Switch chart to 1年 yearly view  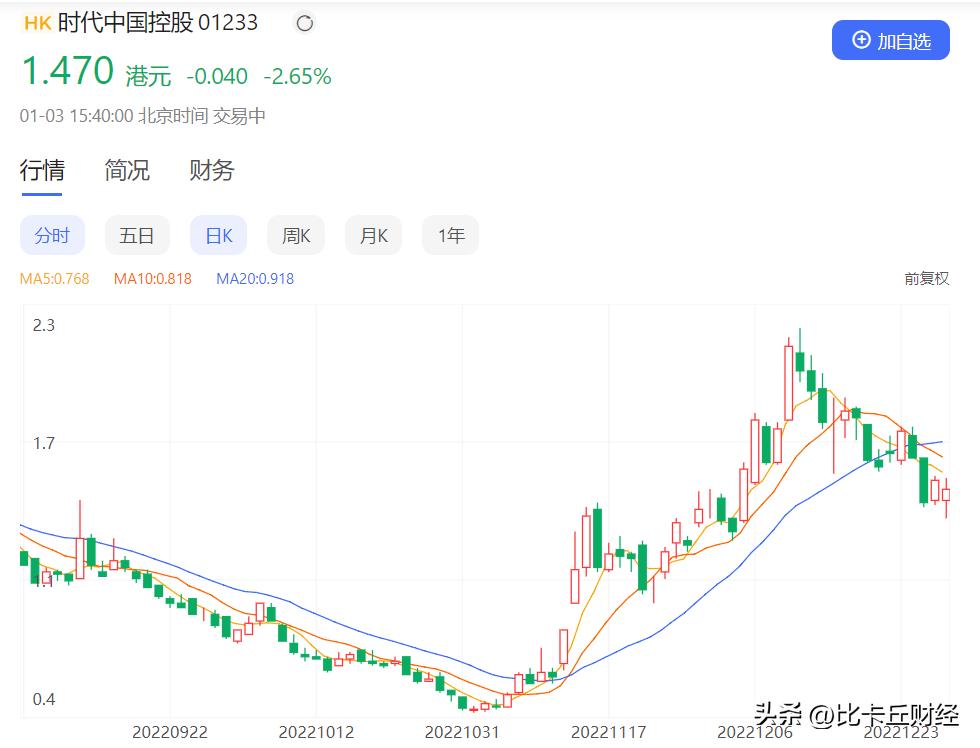pos(450,234)
